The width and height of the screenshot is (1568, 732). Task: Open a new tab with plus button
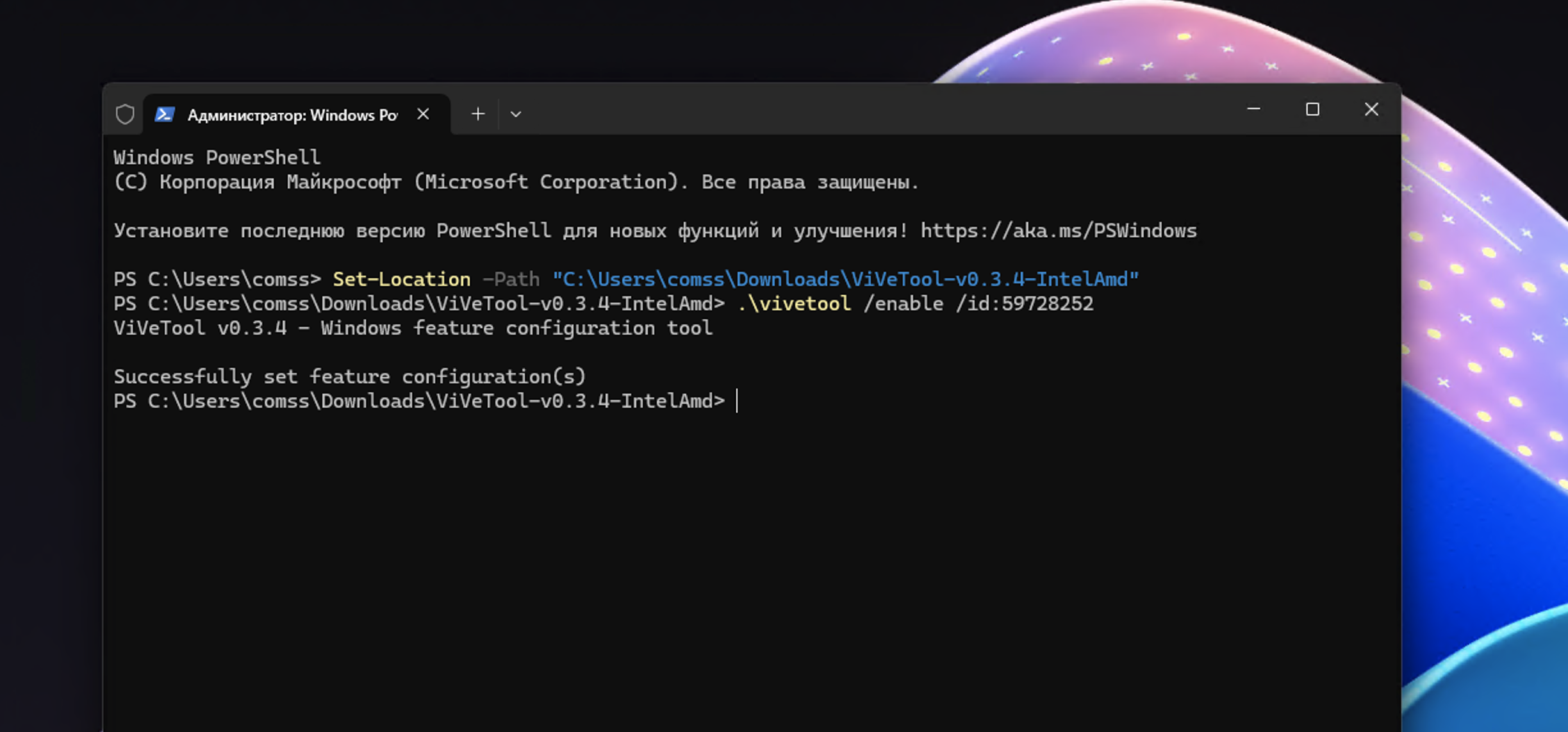pyautogui.click(x=478, y=114)
